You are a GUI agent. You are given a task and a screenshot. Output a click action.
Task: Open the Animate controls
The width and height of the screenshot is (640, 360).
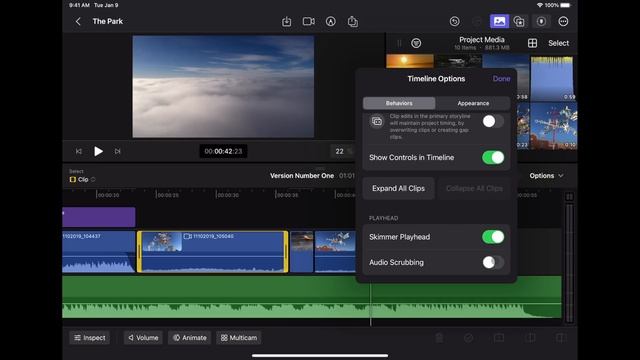tap(189, 338)
